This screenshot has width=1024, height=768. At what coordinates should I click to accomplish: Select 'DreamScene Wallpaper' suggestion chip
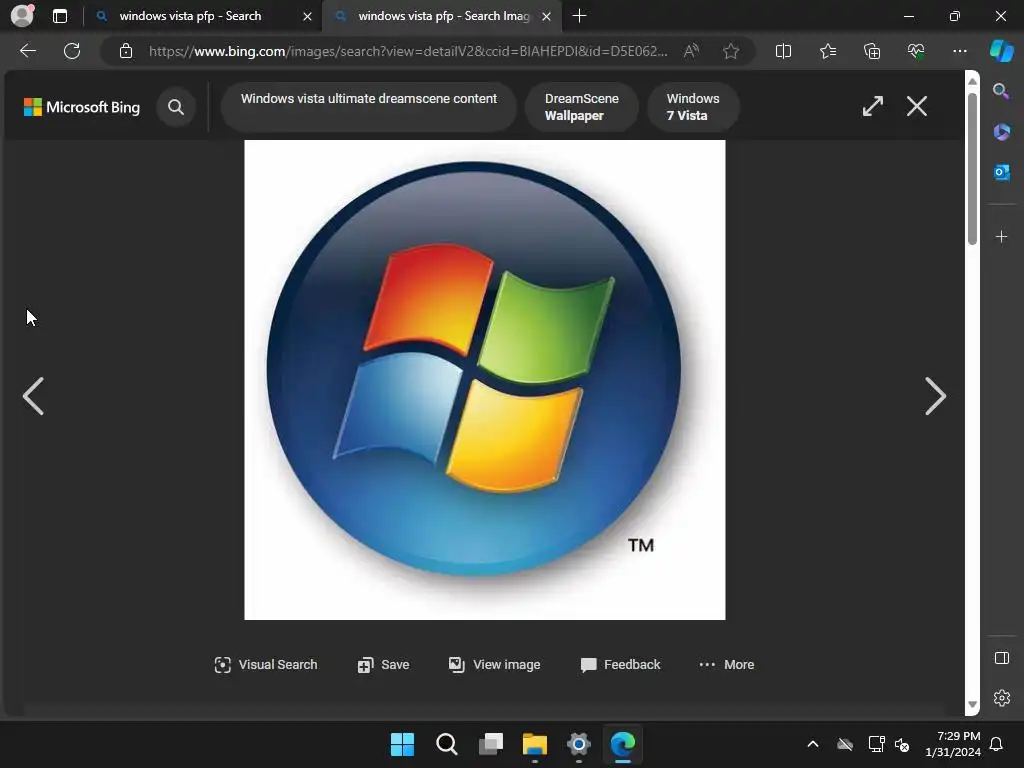pyautogui.click(x=581, y=106)
